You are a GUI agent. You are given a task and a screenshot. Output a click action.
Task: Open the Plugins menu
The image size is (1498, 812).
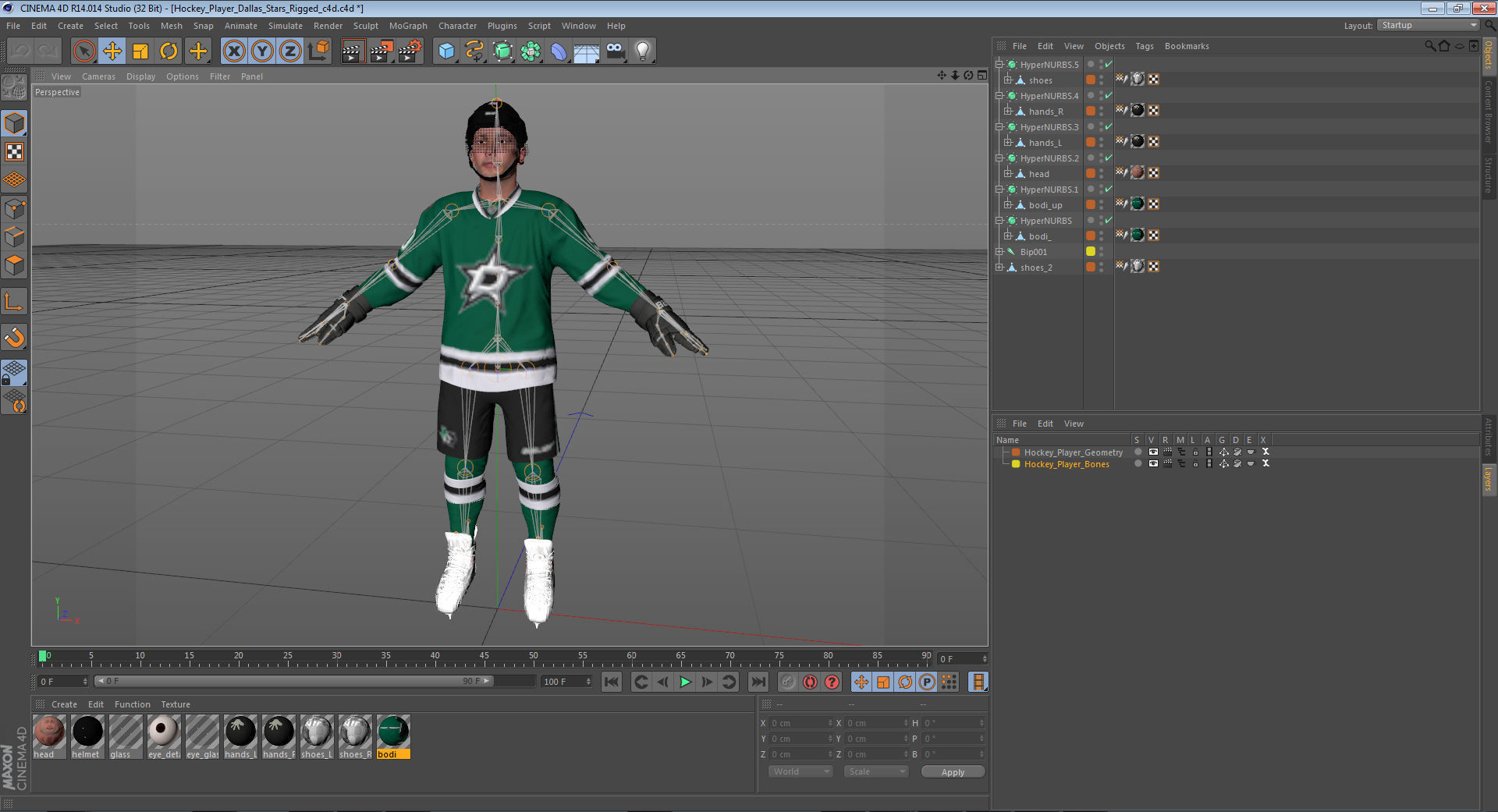click(502, 26)
